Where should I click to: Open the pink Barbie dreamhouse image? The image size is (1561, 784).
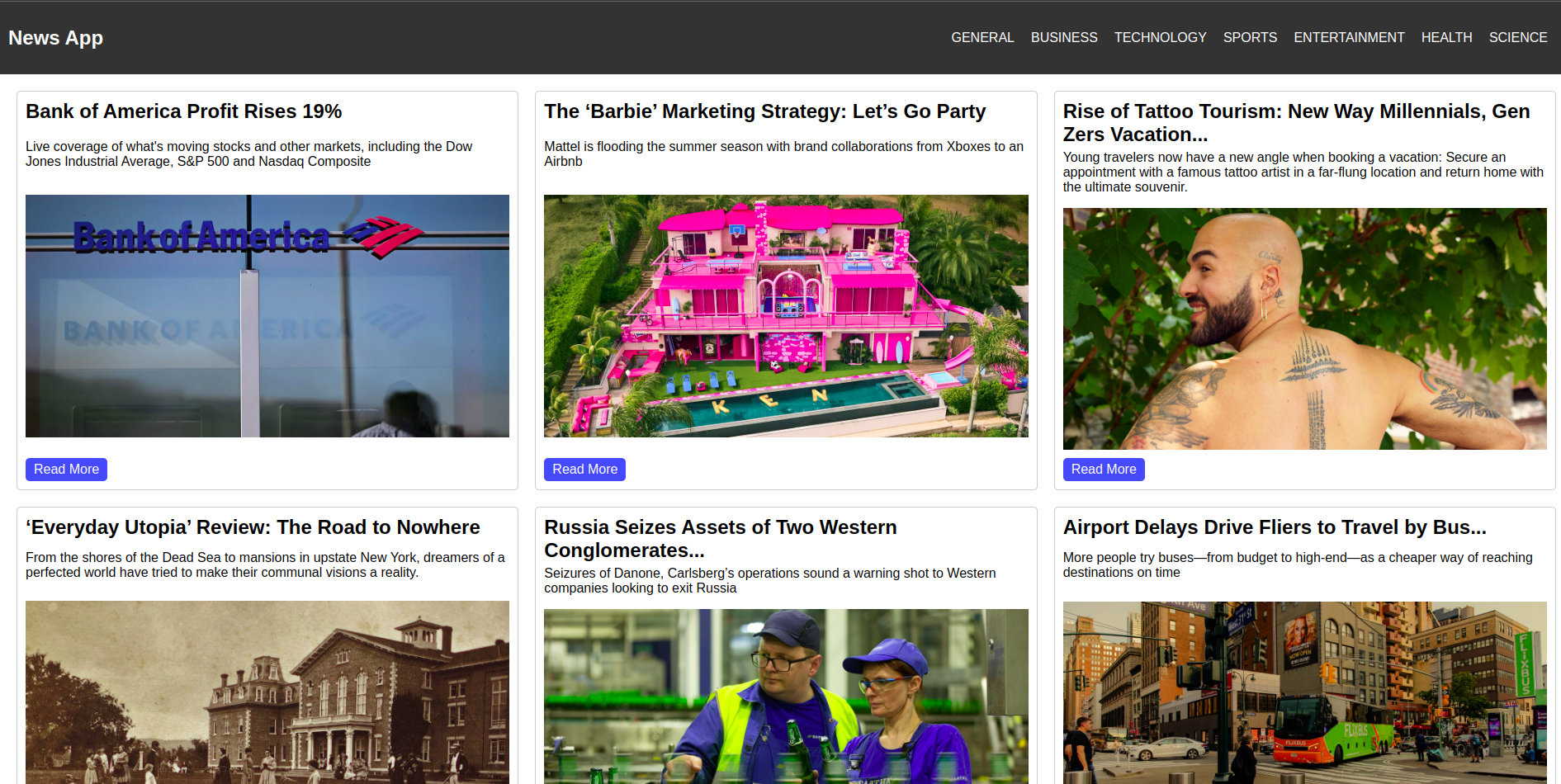point(786,316)
